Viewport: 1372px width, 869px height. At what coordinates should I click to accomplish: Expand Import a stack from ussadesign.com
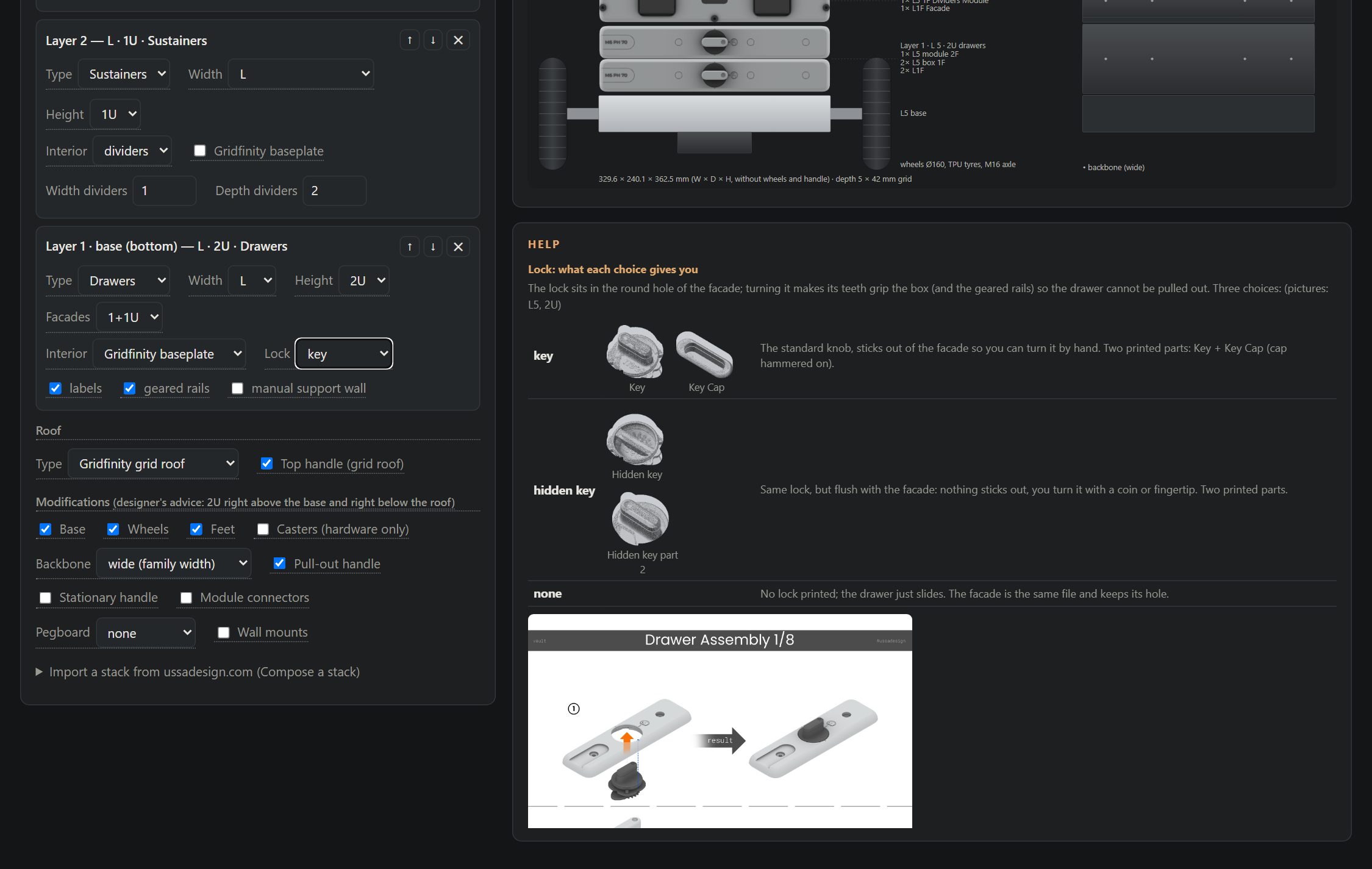(x=198, y=671)
